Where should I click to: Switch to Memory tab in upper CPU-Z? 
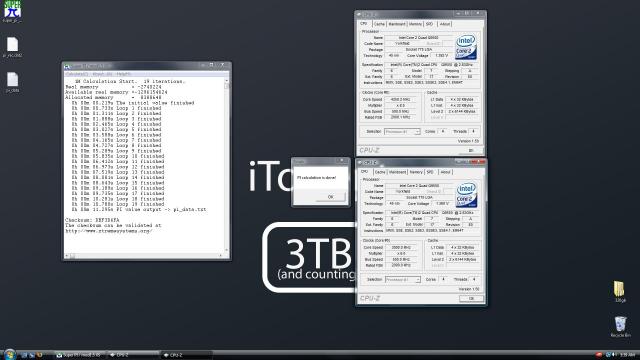pos(415,24)
